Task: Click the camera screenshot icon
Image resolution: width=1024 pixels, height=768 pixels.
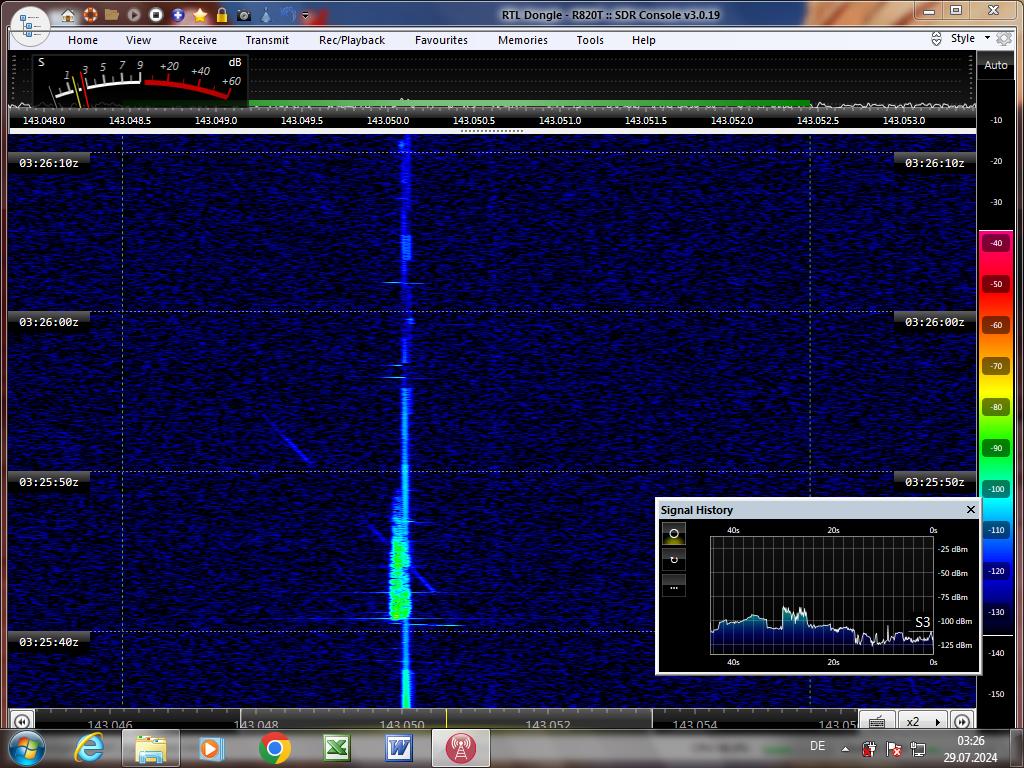Action: 244,14
